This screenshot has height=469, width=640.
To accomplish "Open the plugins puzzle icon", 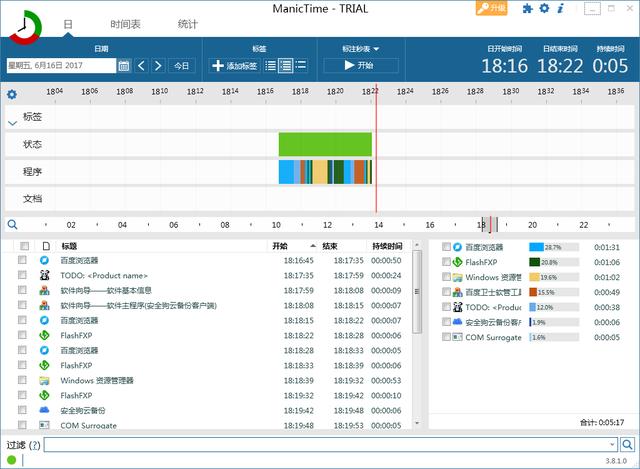I will [x=528, y=8].
